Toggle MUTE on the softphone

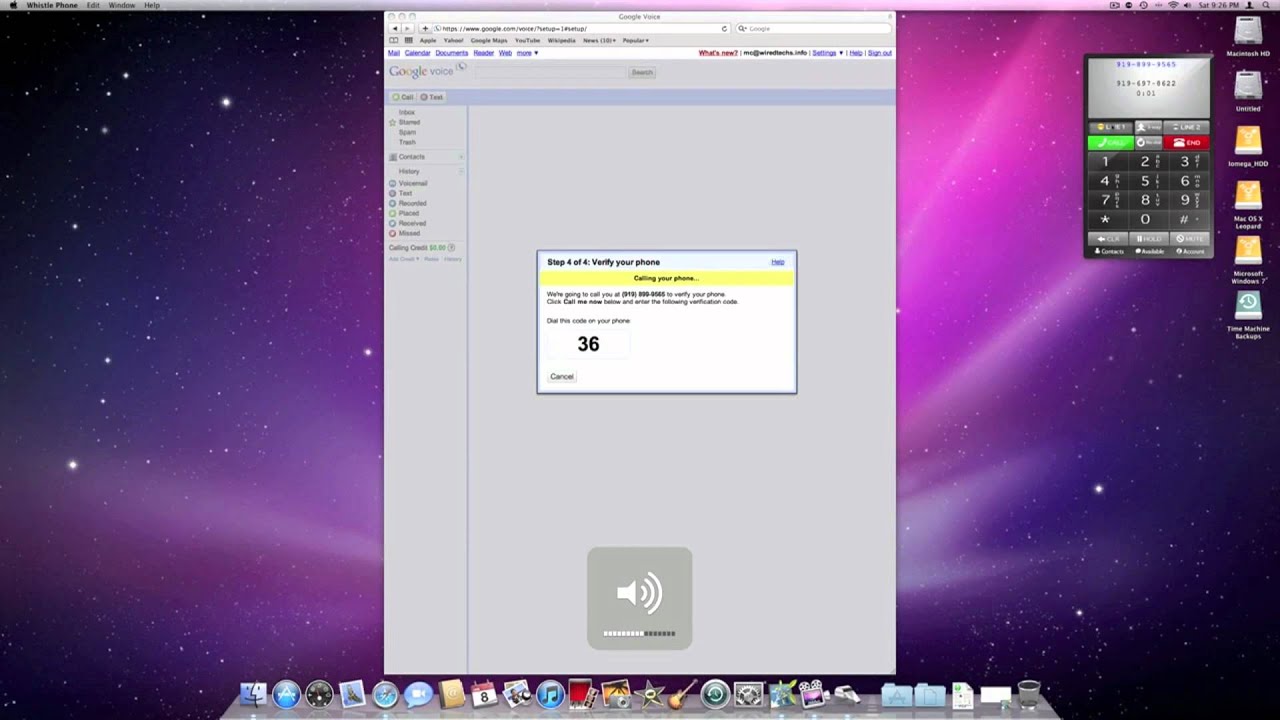coord(1189,239)
